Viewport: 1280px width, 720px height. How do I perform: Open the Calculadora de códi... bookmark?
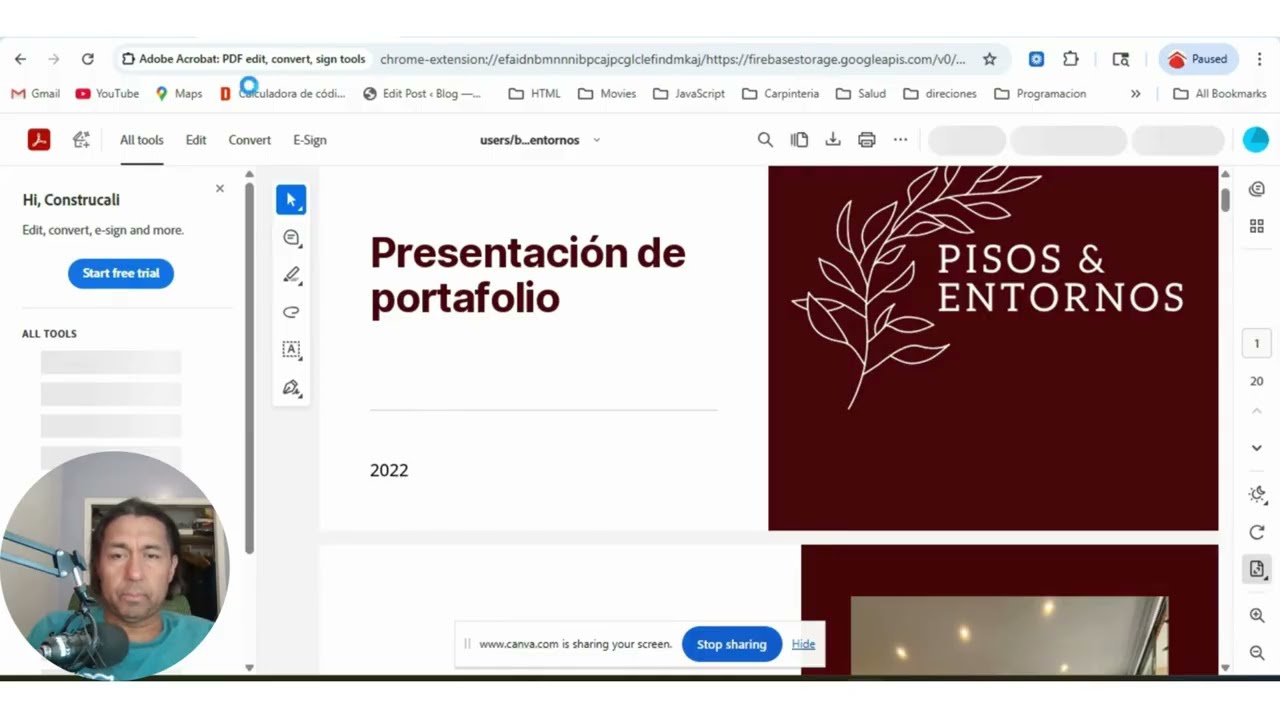point(282,93)
